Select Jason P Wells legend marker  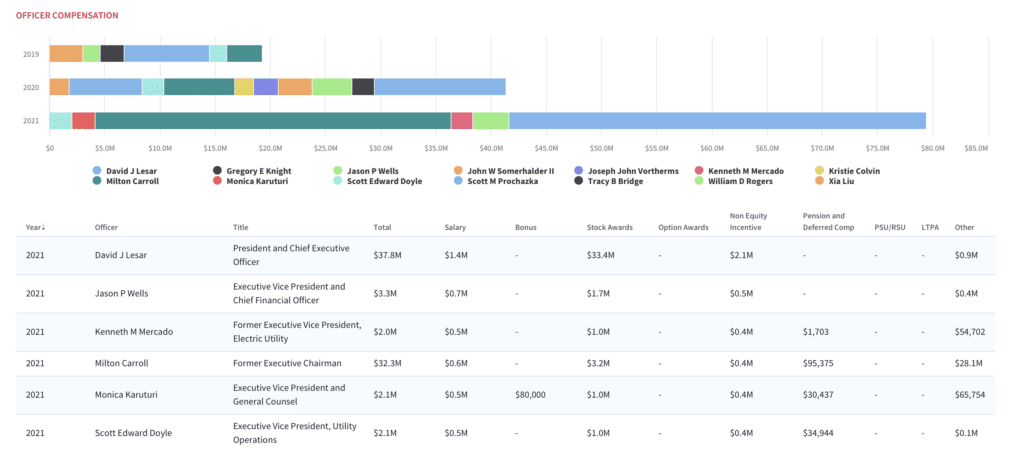(337, 171)
